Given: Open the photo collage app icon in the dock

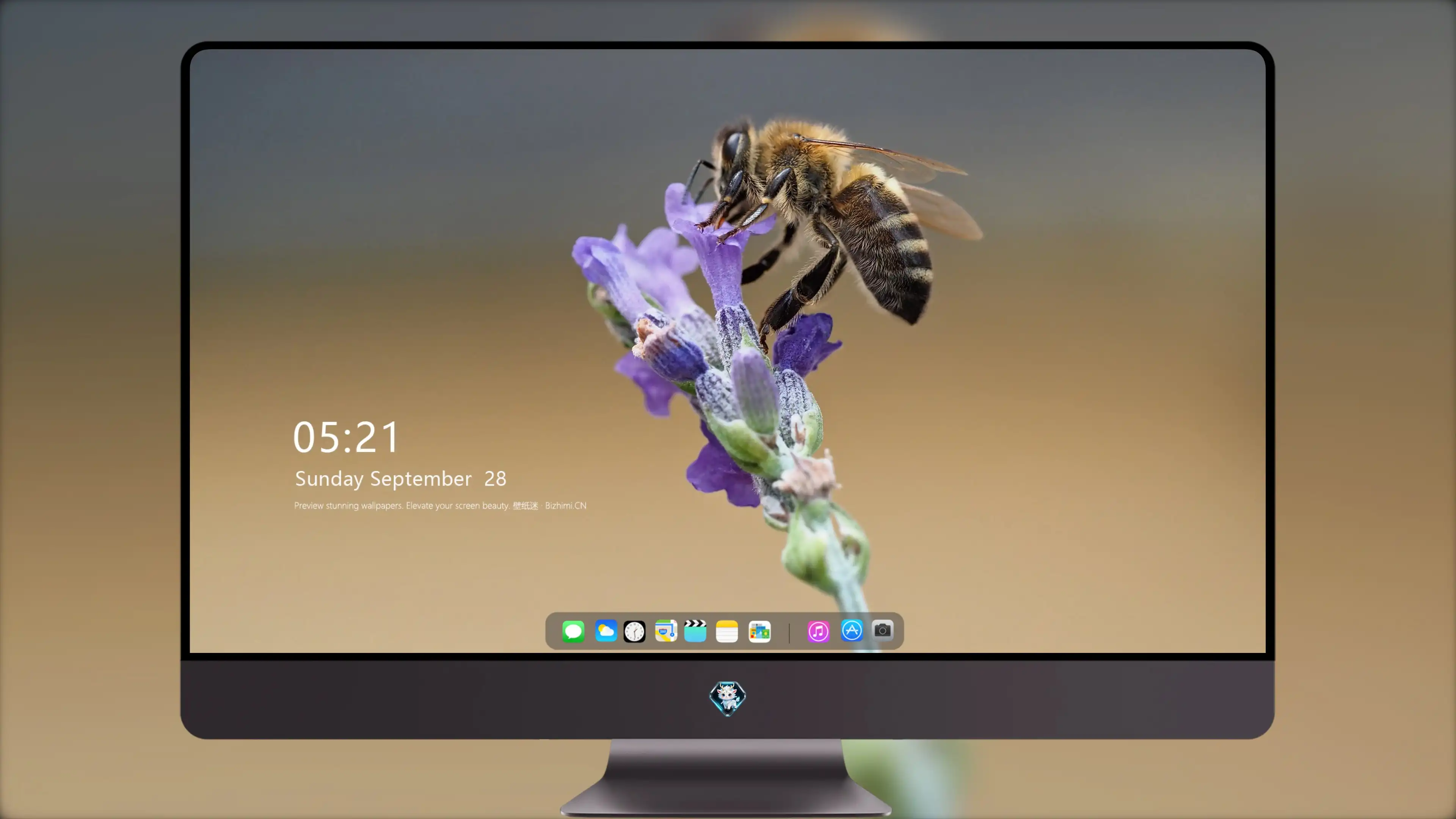Looking at the screenshot, I should tap(759, 631).
